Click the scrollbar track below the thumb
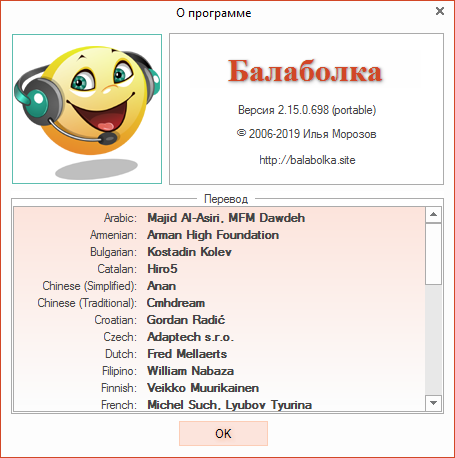 [x=433, y=340]
